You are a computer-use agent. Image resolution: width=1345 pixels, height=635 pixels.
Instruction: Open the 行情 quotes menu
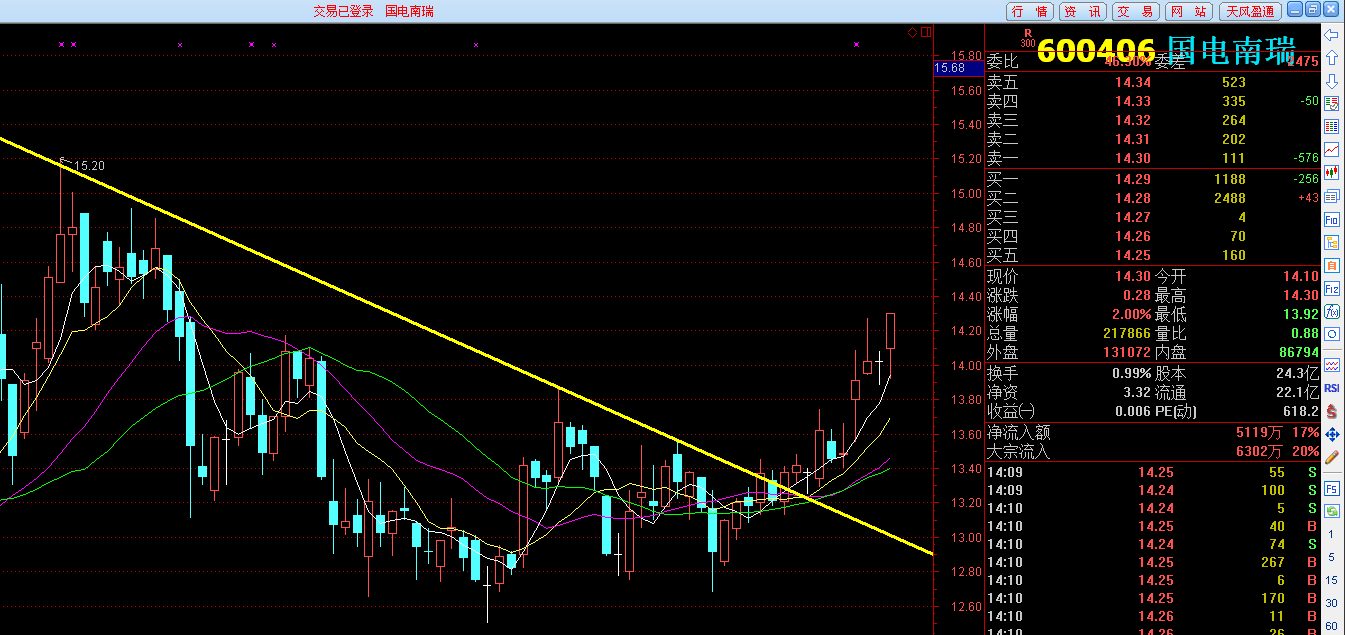tap(1030, 11)
